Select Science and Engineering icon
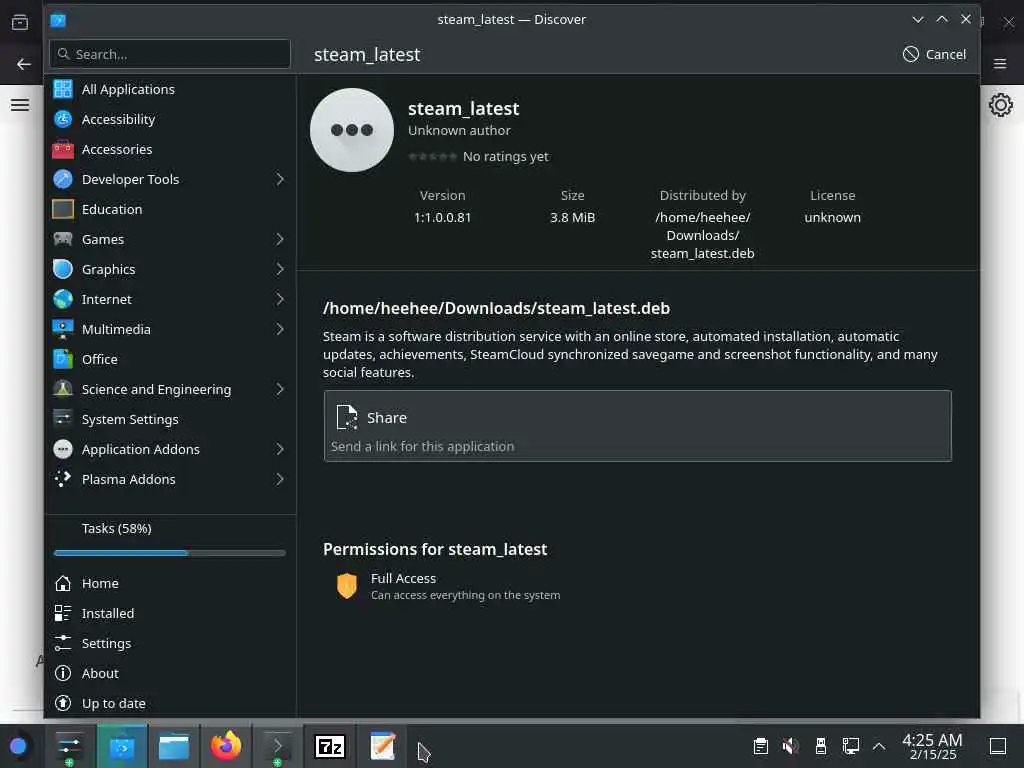Screen dimensions: 1024x768 coord(63,389)
